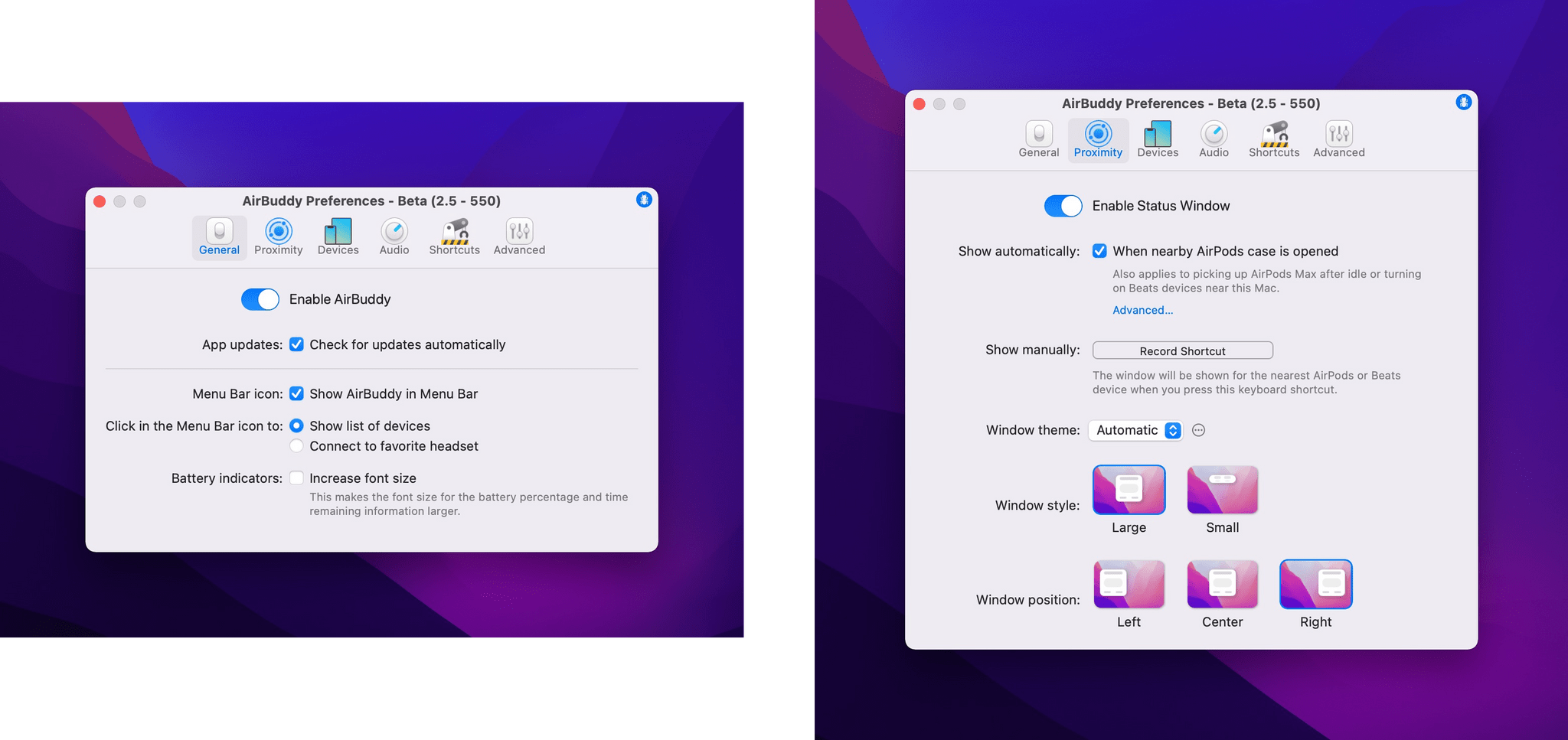Select Connect to favorite headset radio option
The width and height of the screenshot is (1568, 740).
coord(296,446)
